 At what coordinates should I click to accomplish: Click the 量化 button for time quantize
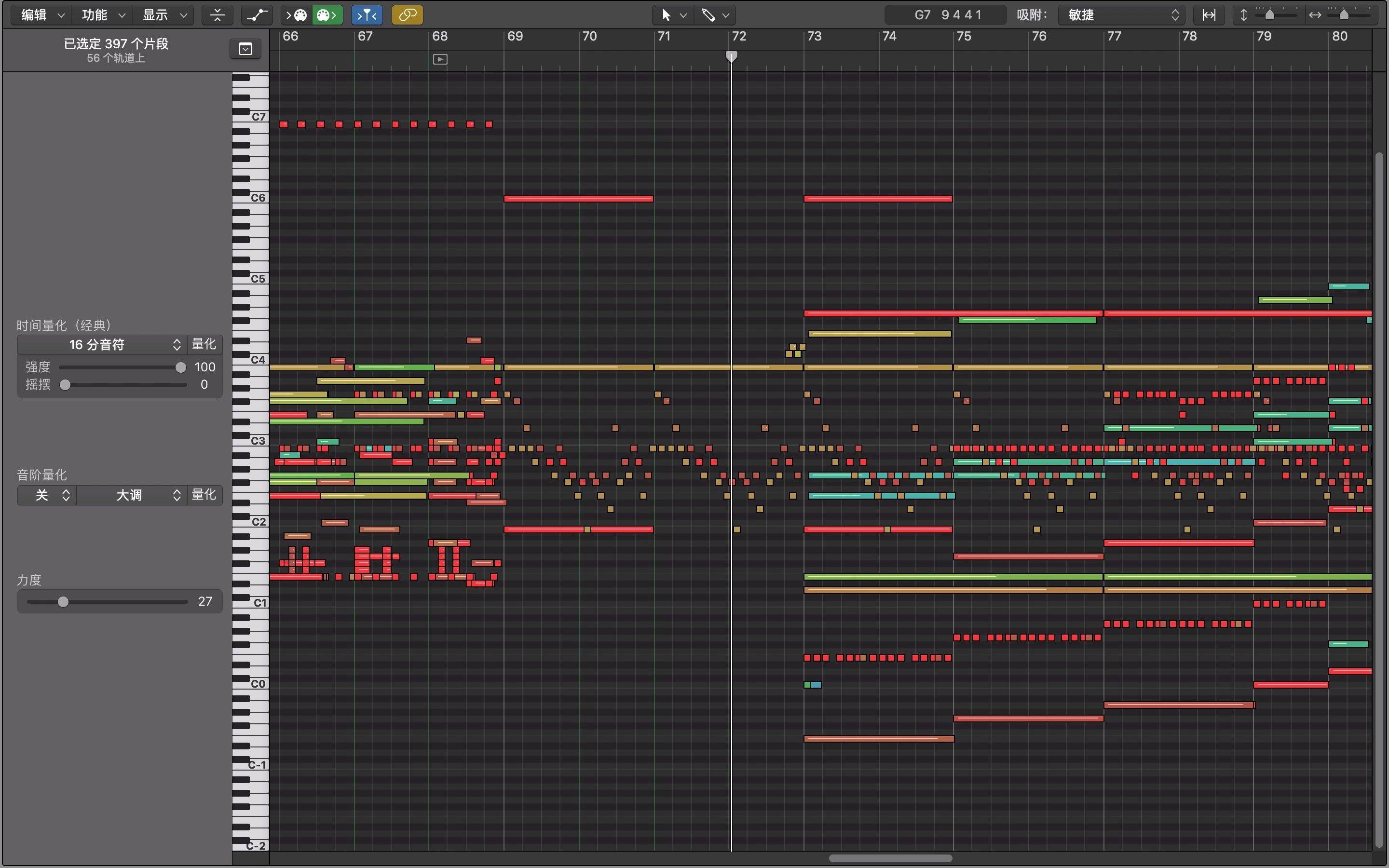click(x=204, y=344)
